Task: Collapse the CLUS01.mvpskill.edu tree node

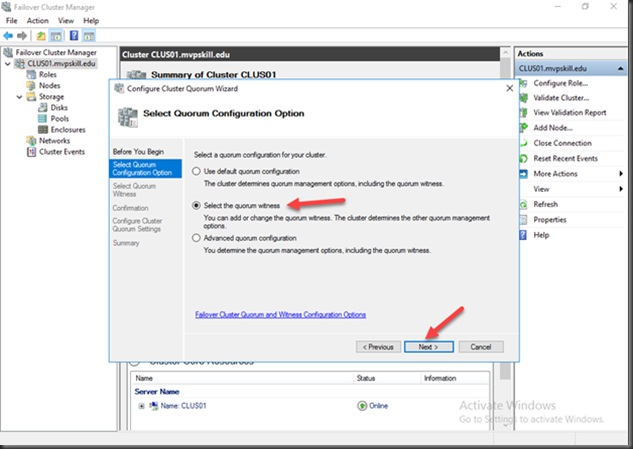Action: pos(8,64)
